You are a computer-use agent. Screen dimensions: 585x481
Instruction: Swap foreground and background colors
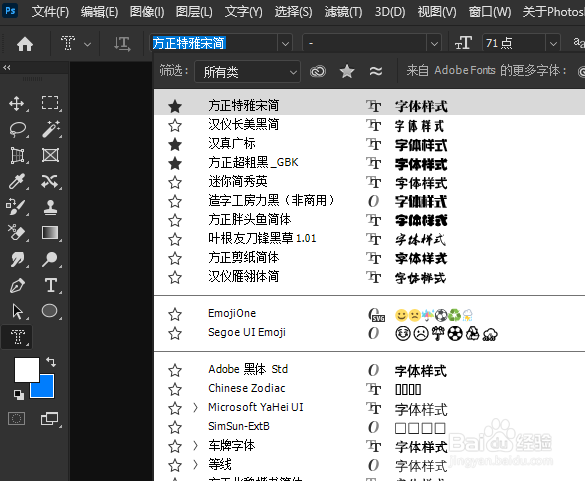[x=51, y=361]
